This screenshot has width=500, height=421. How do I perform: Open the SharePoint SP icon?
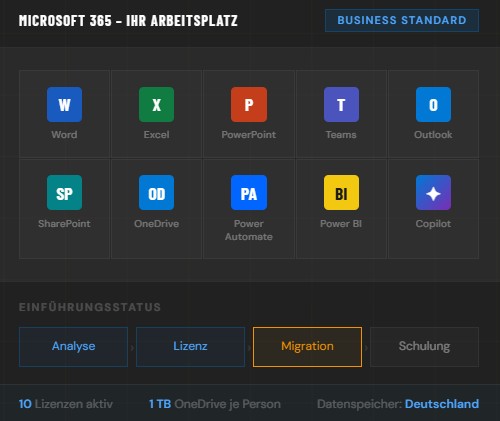click(x=64, y=193)
